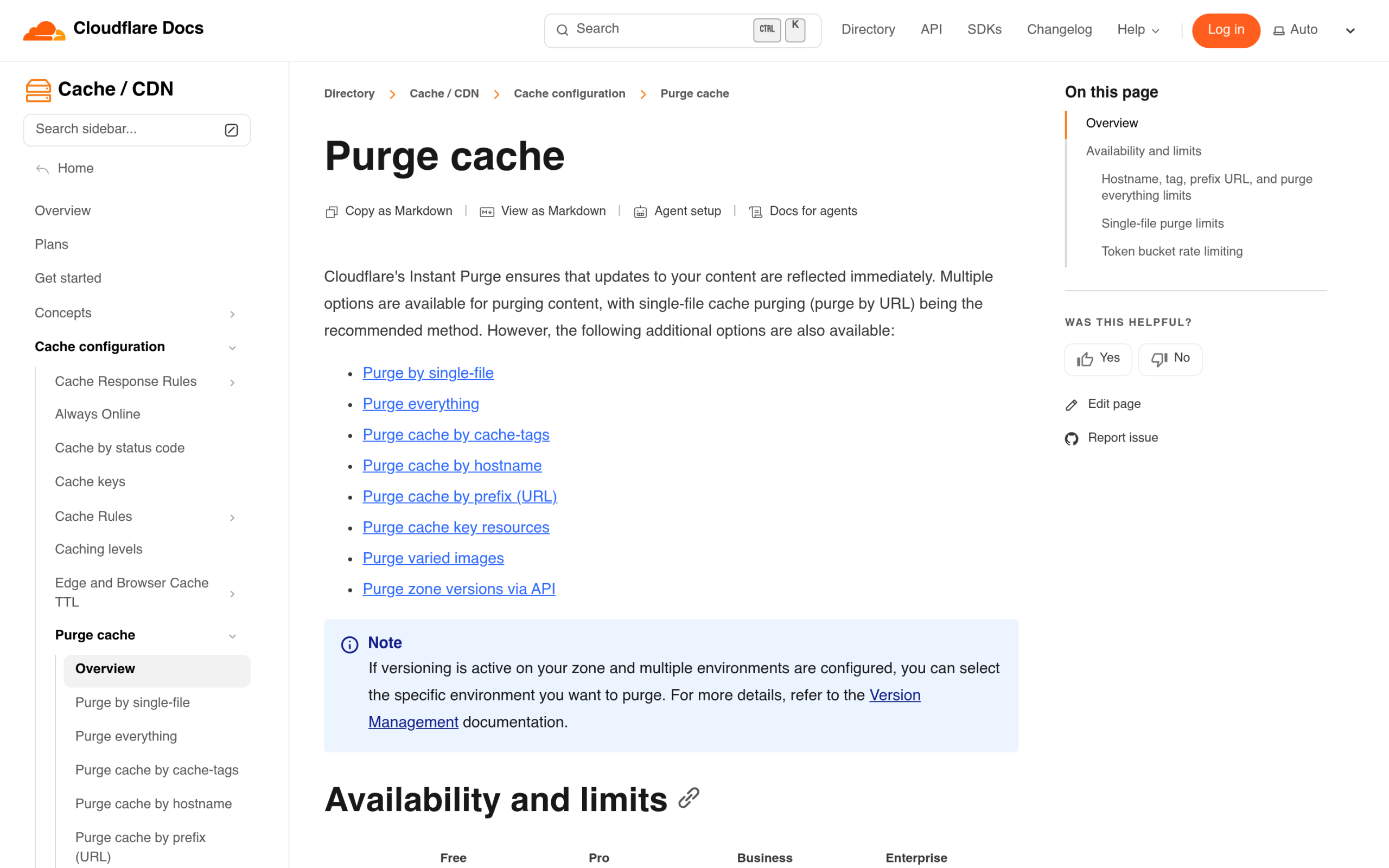The height and width of the screenshot is (868, 1389).
Task: Select Plans in the sidebar
Action: tap(51, 245)
